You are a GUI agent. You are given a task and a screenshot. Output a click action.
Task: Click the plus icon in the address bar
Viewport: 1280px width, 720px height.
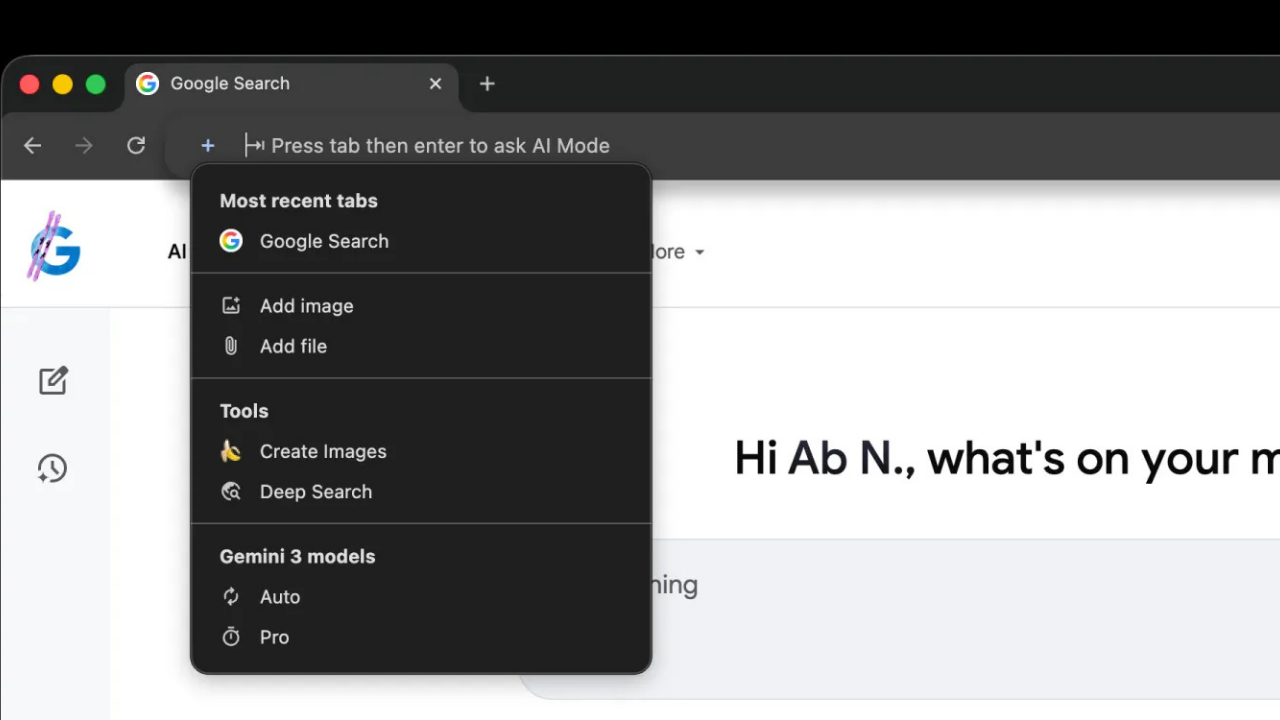click(x=207, y=146)
